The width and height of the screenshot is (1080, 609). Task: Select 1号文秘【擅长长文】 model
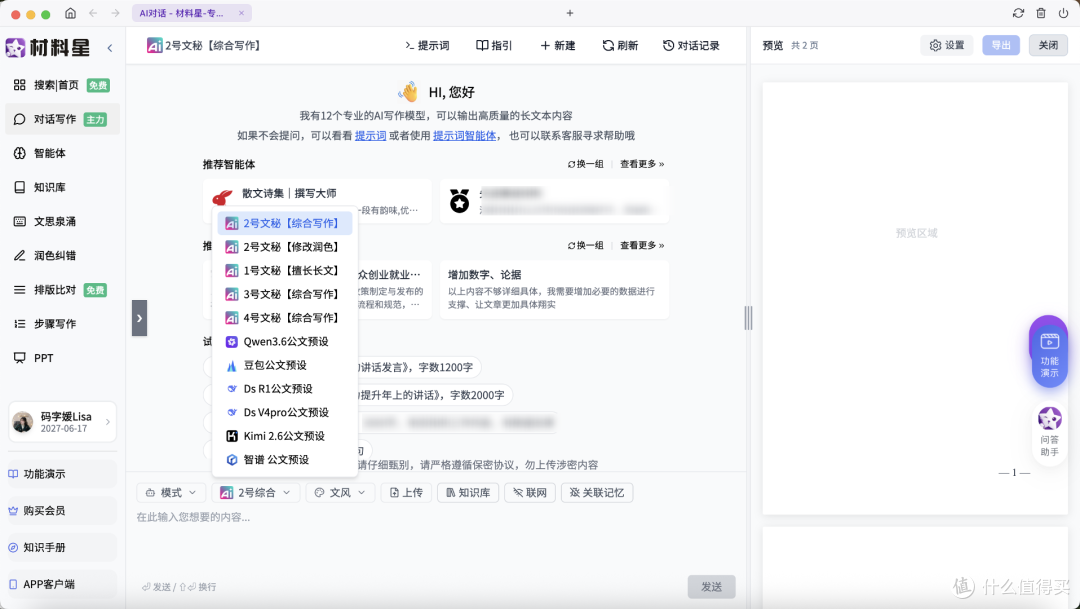(x=284, y=271)
